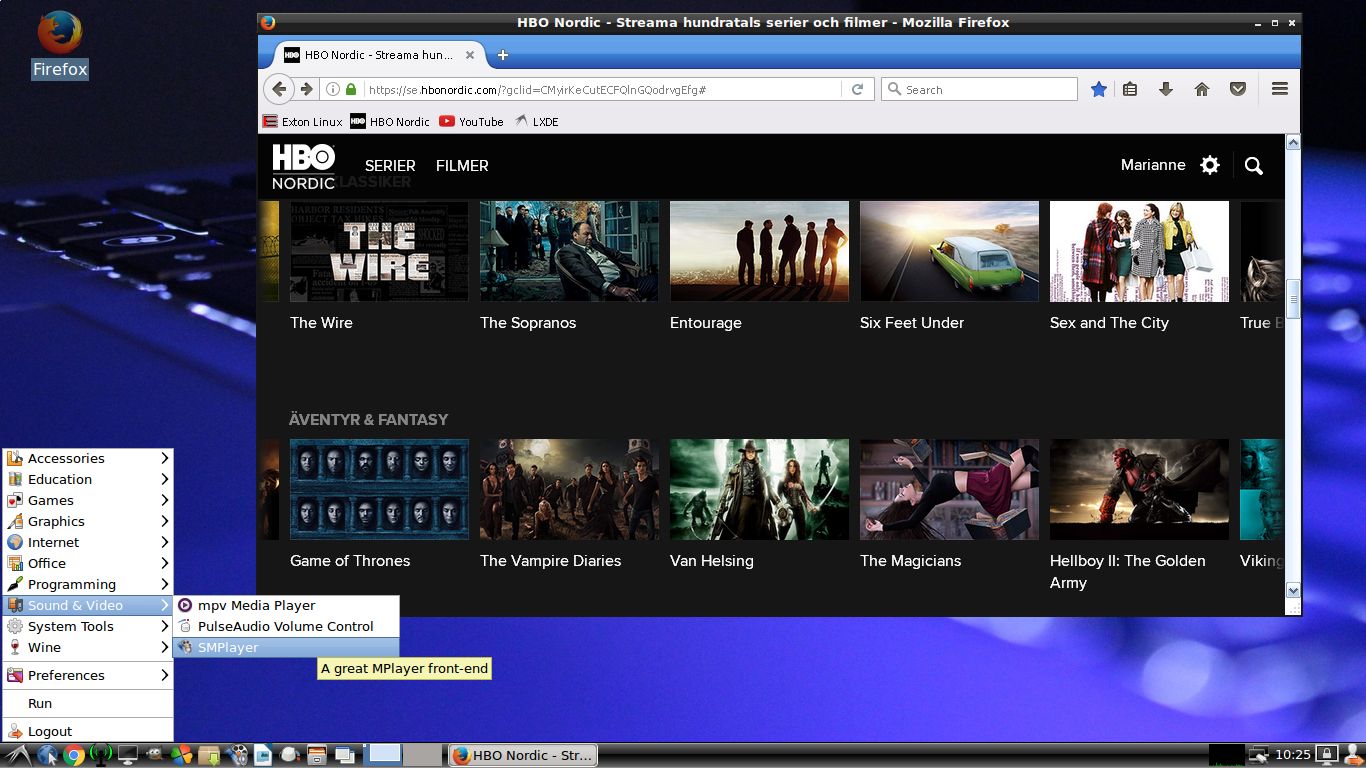The height and width of the screenshot is (768, 1366).
Task: Open The Wire thumbnail
Action: point(379,251)
